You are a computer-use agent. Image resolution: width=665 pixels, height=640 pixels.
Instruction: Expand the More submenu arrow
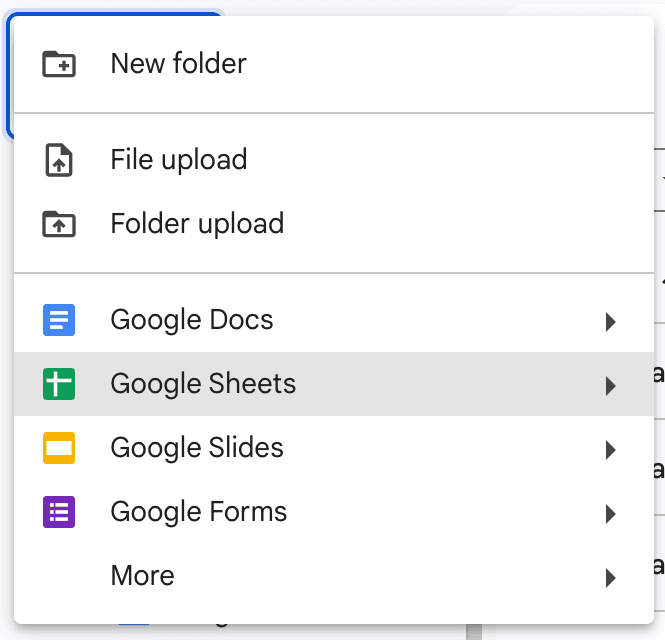coord(610,577)
